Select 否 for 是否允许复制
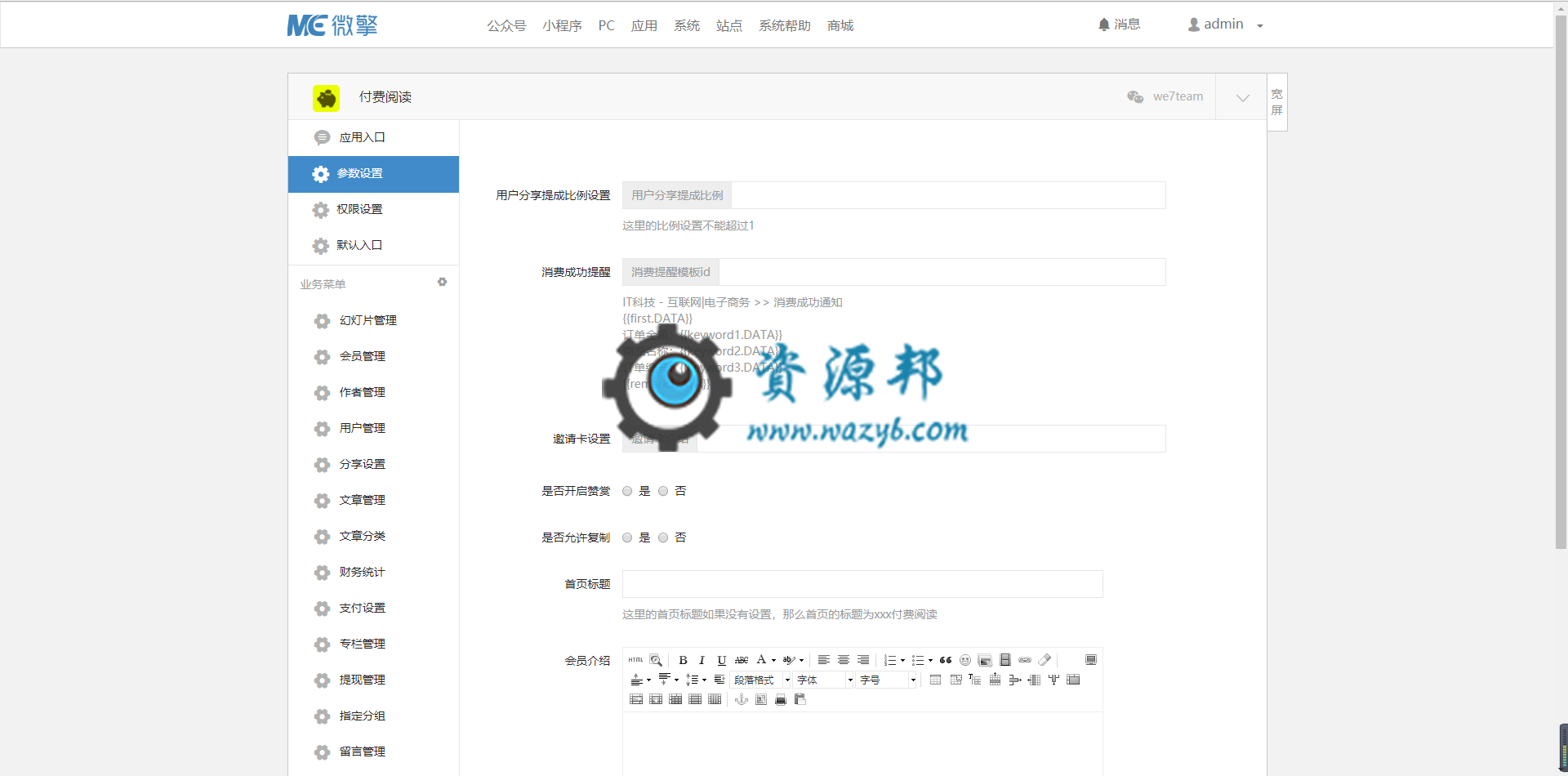Screen dimensions: 1568x776 click(663, 537)
